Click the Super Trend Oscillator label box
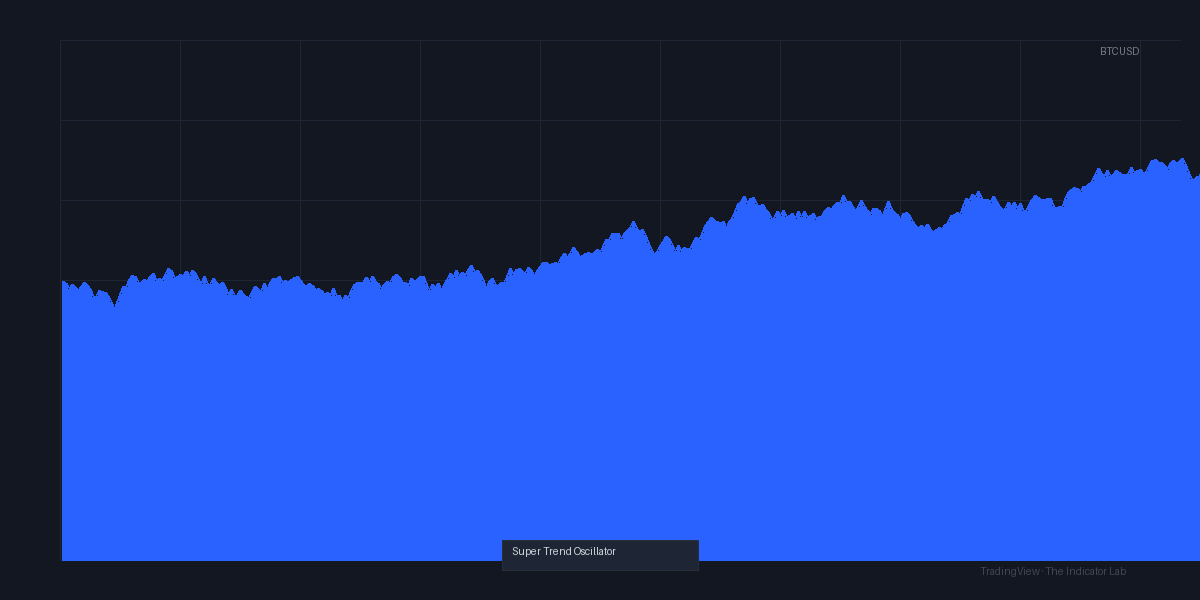 pyautogui.click(x=600, y=555)
